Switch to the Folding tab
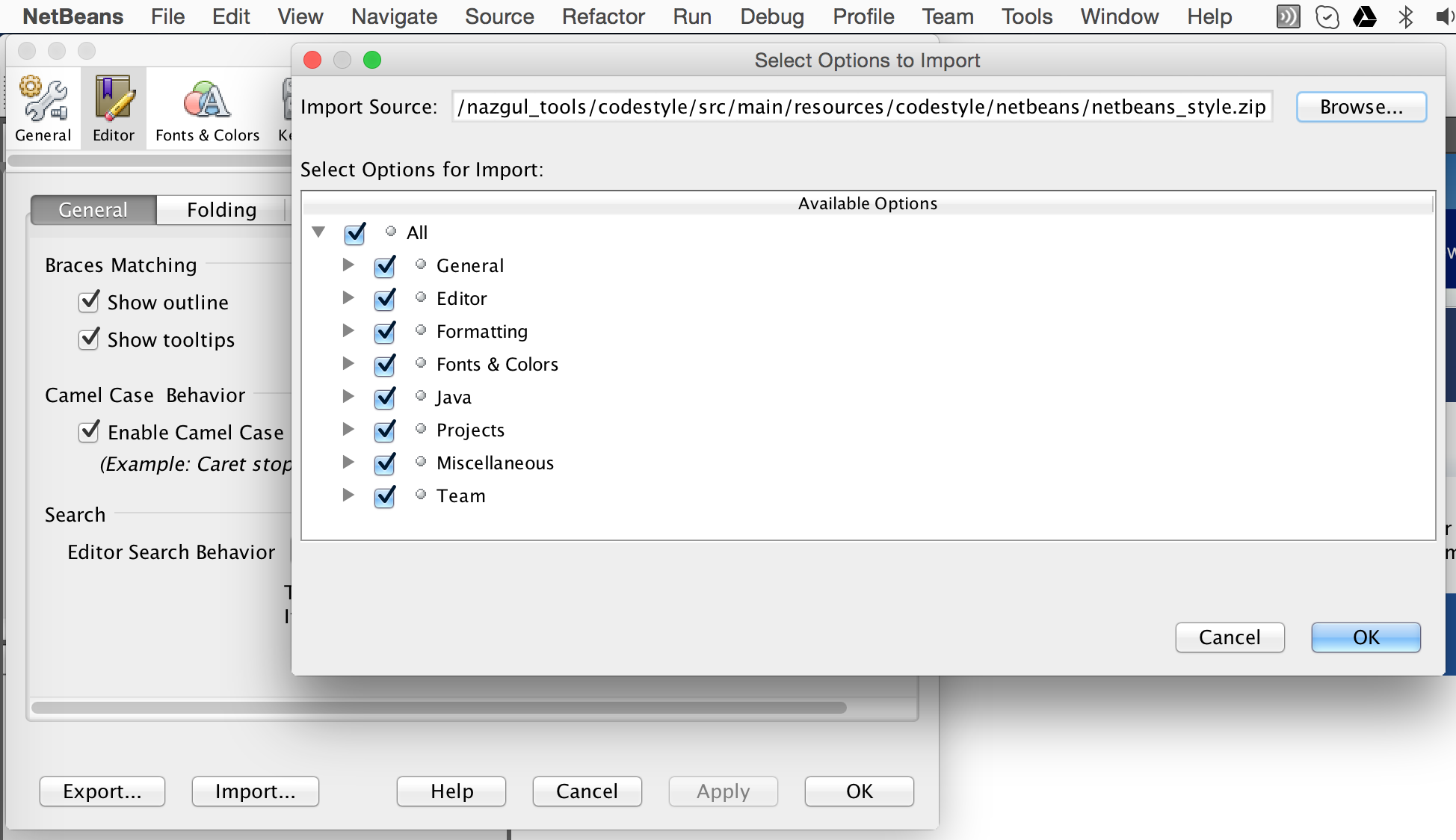 [x=221, y=210]
